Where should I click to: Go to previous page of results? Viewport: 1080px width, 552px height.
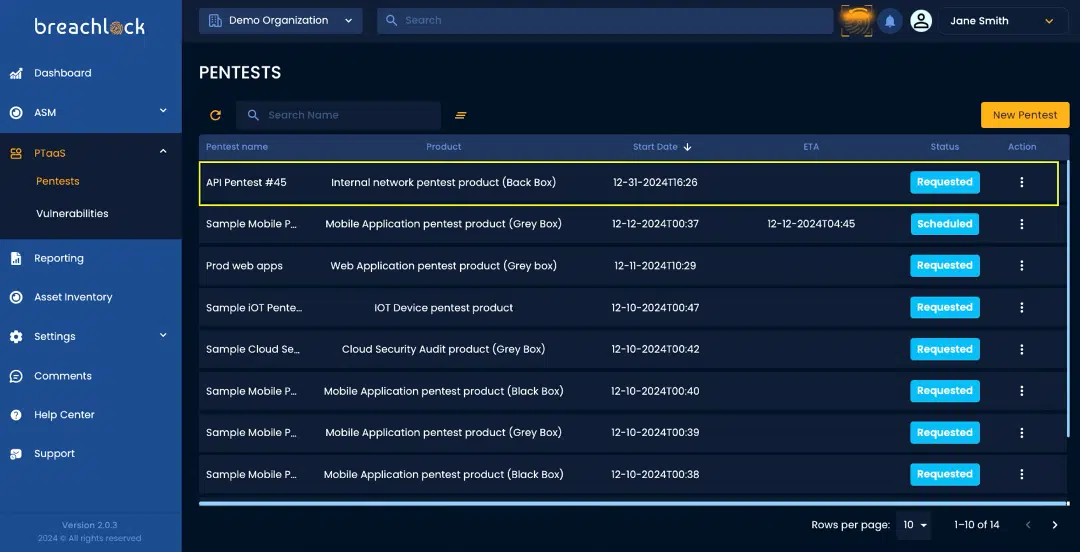click(x=1028, y=525)
